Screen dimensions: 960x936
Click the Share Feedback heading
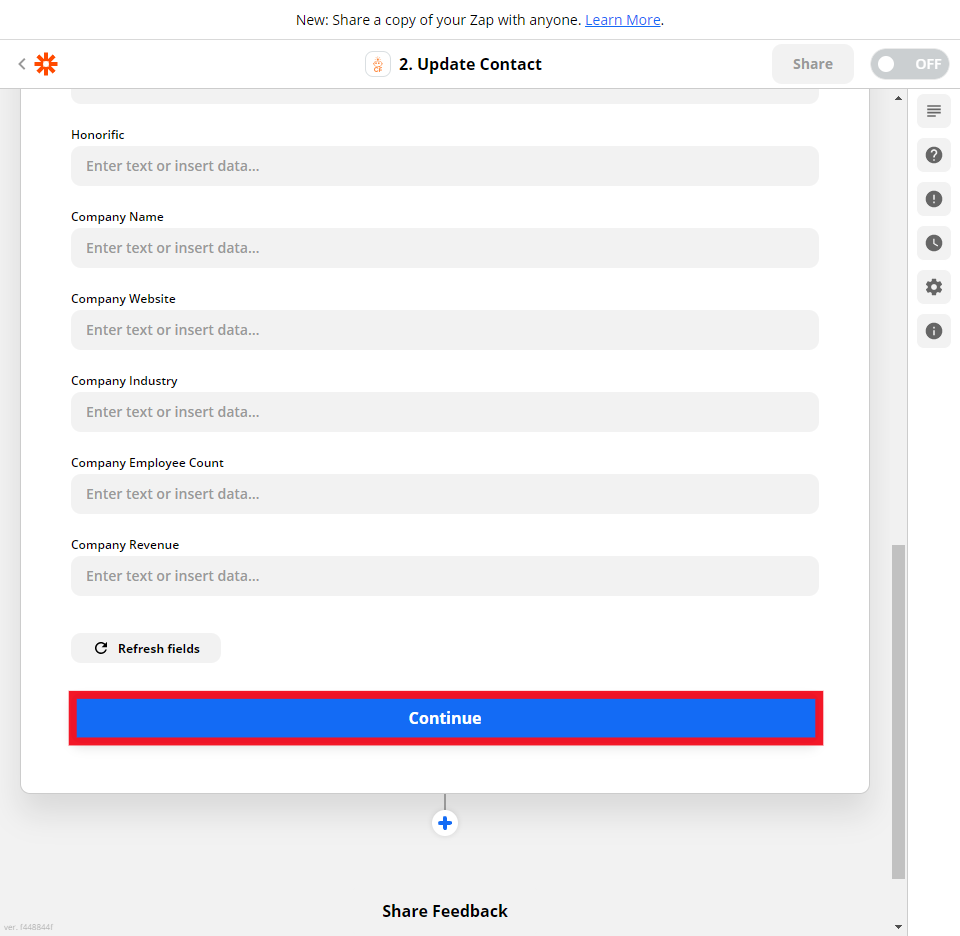pos(445,911)
